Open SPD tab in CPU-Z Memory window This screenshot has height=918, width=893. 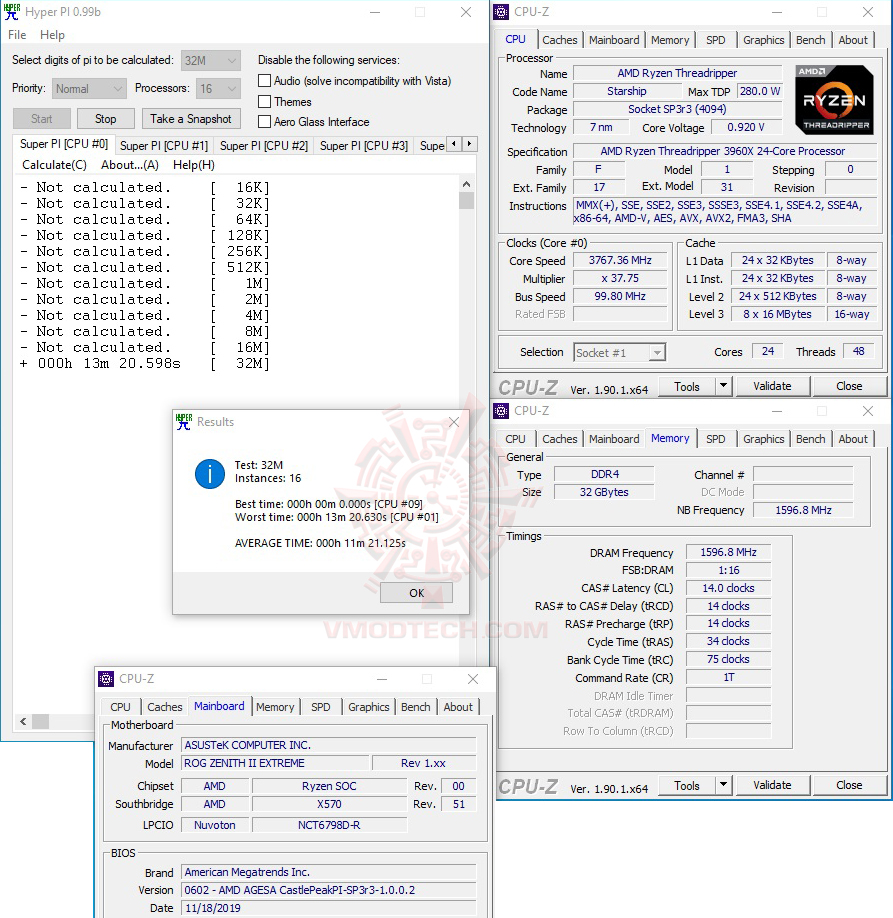pos(715,439)
